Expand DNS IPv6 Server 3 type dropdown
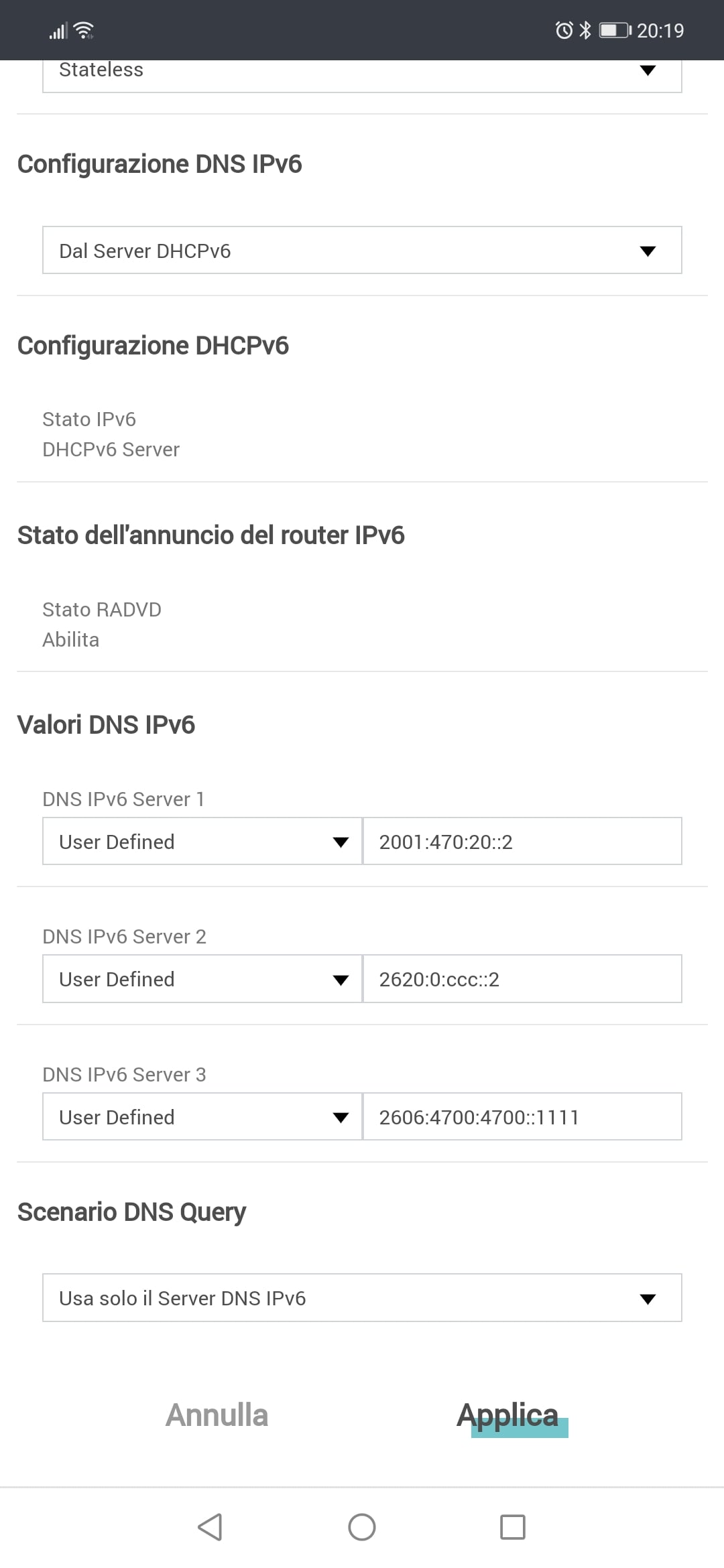 point(202,1117)
